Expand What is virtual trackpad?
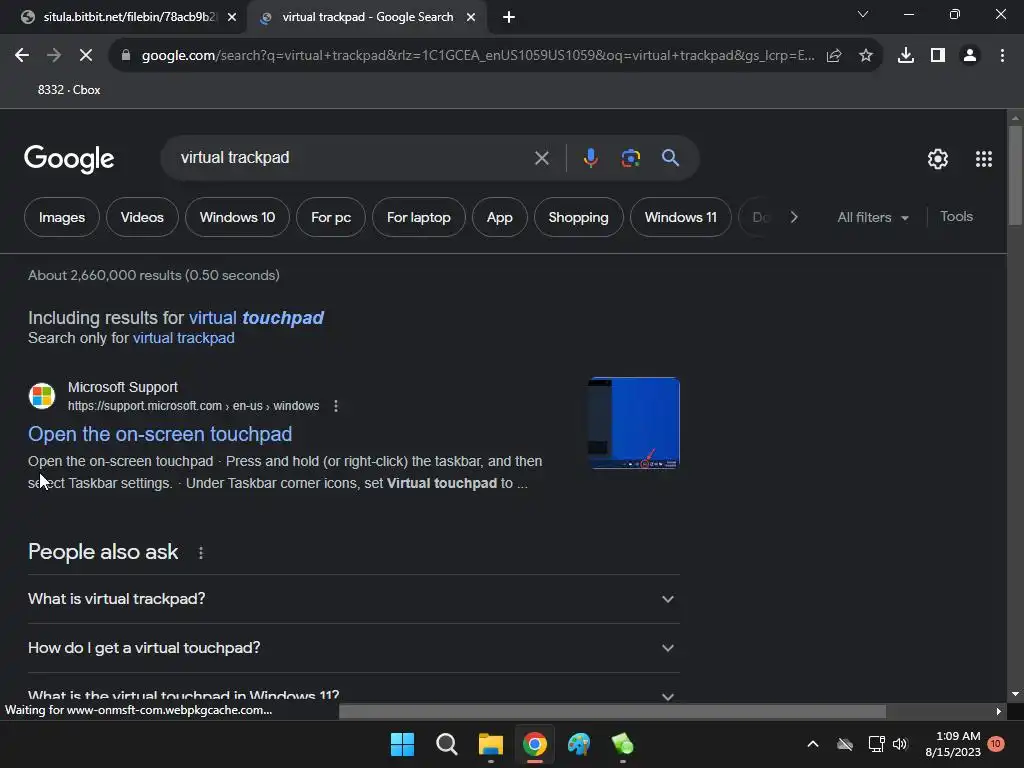1024x768 pixels. (x=353, y=599)
